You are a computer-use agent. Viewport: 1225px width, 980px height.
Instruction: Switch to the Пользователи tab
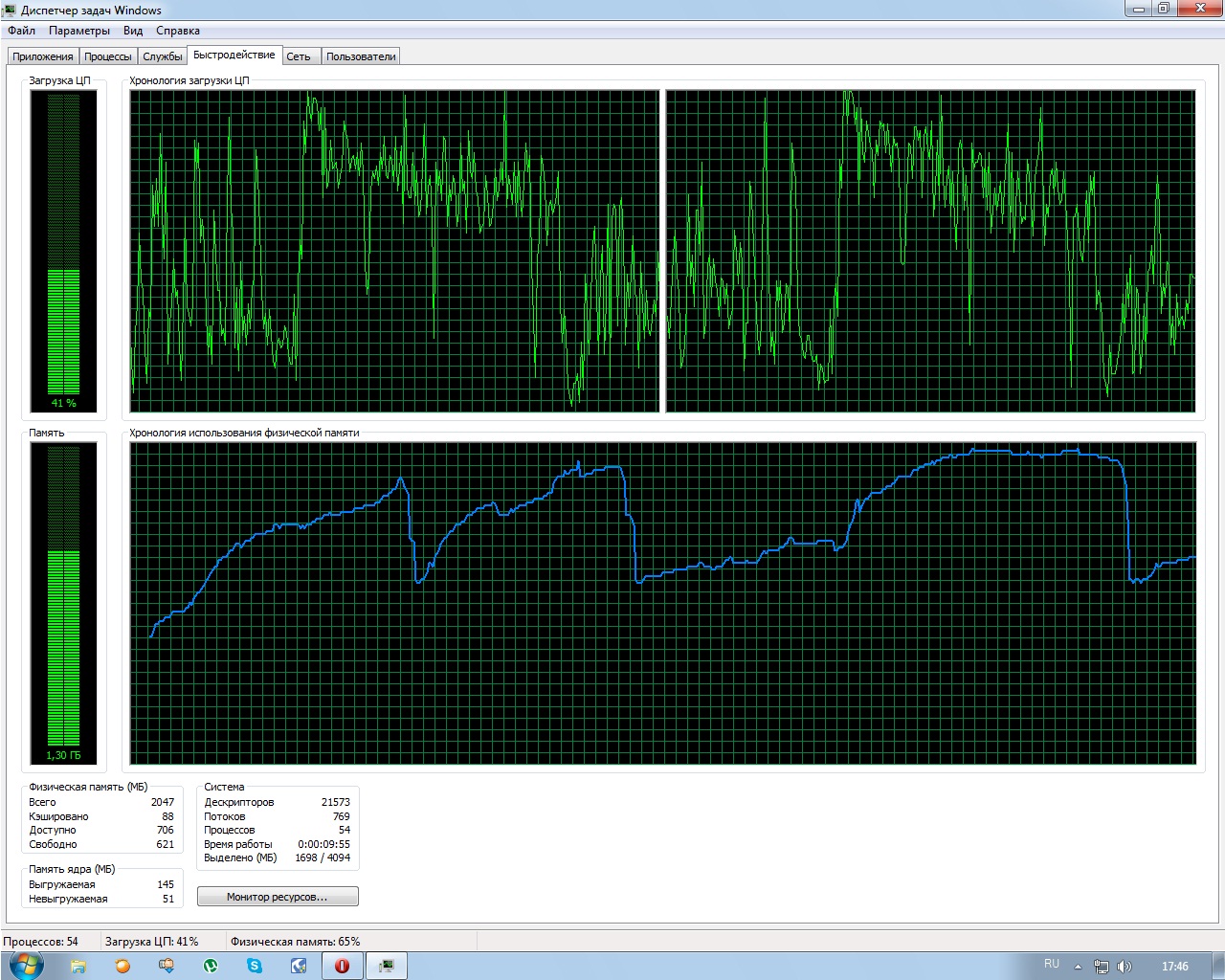click(x=361, y=56)
